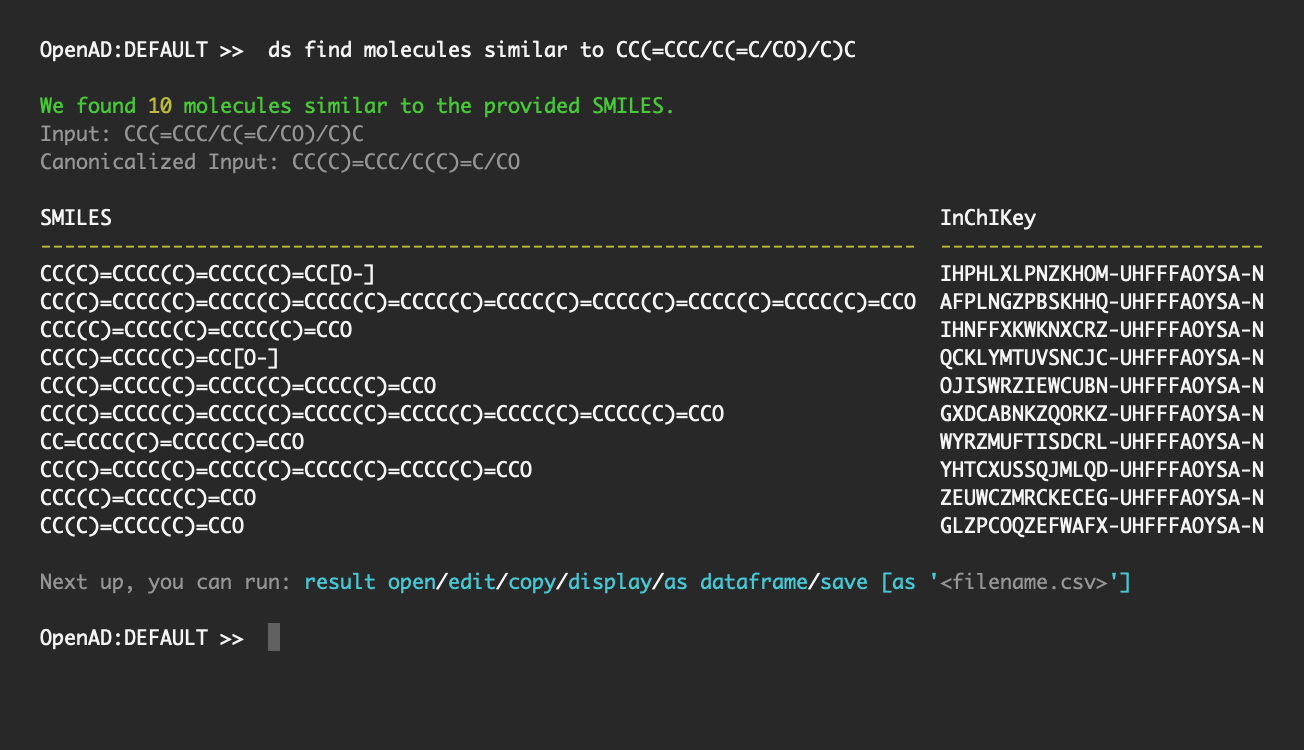This screenshot has width=1304, height=750.
Task: Select InChIKey IHPHLXLPNZKHOM-UHFFFAOYSA-N
Action: [1102, 274]
